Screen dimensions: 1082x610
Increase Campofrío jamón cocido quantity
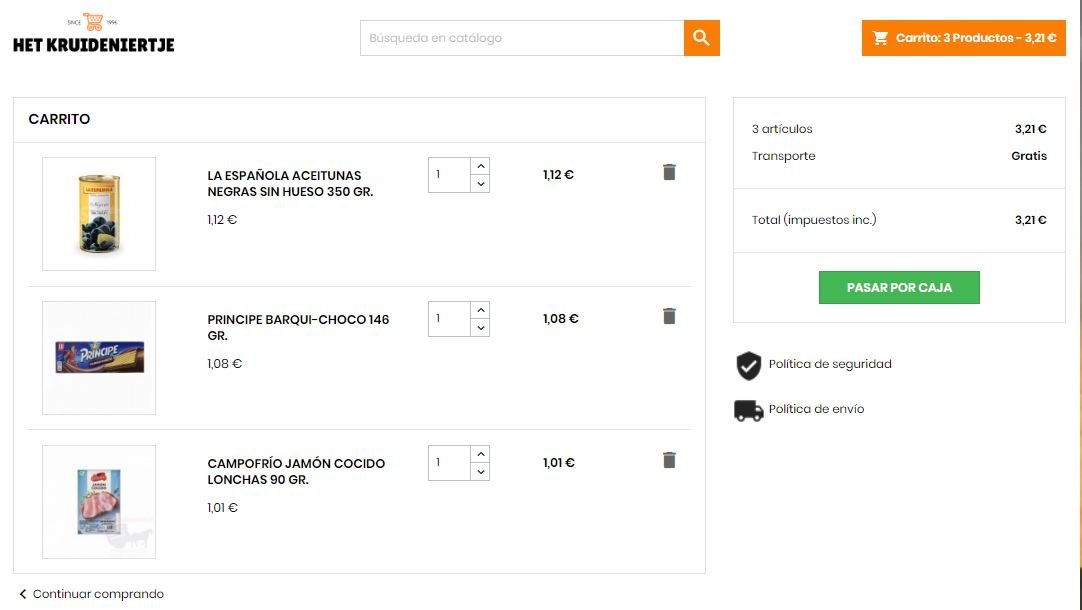pyautogui.click(x=480, y=454)
